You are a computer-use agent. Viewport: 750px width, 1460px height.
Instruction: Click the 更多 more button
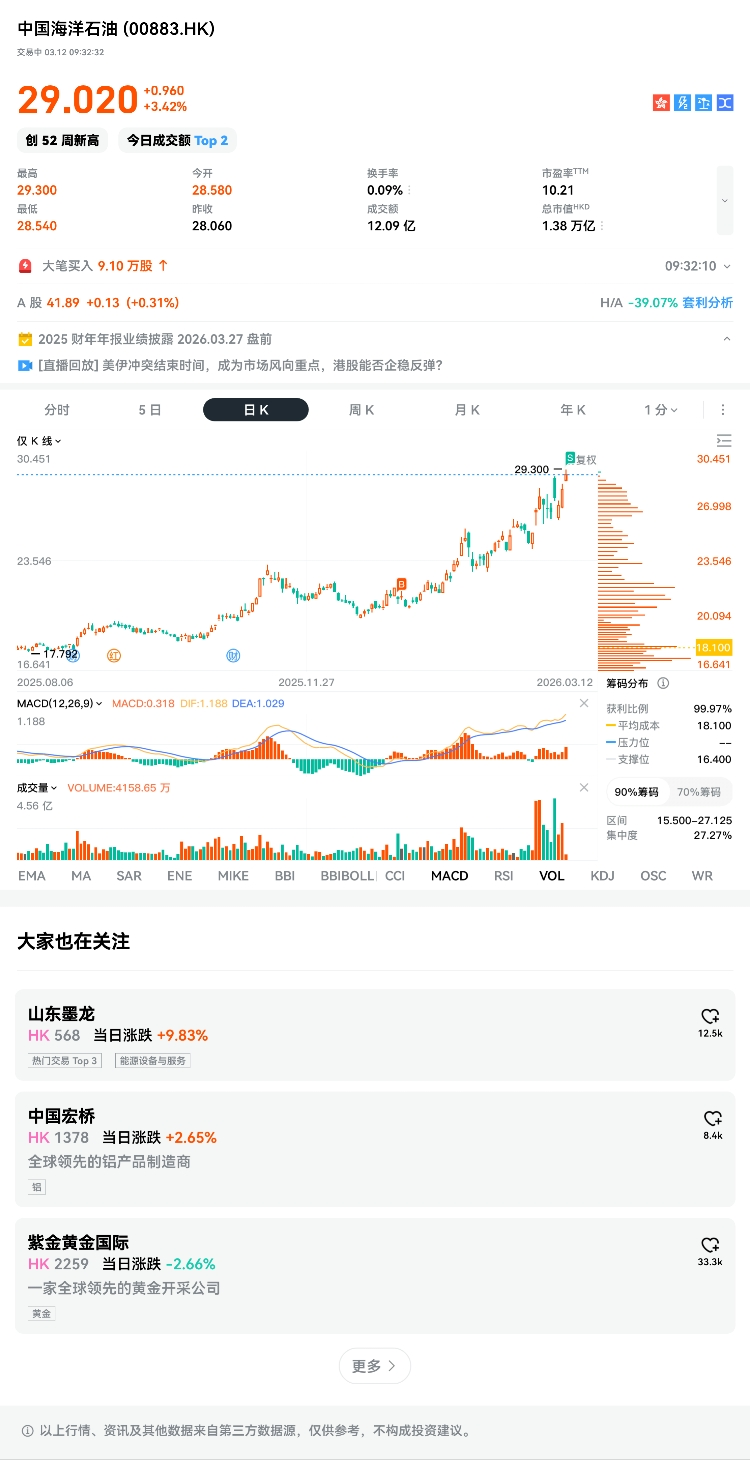[x=375, y=1366]
